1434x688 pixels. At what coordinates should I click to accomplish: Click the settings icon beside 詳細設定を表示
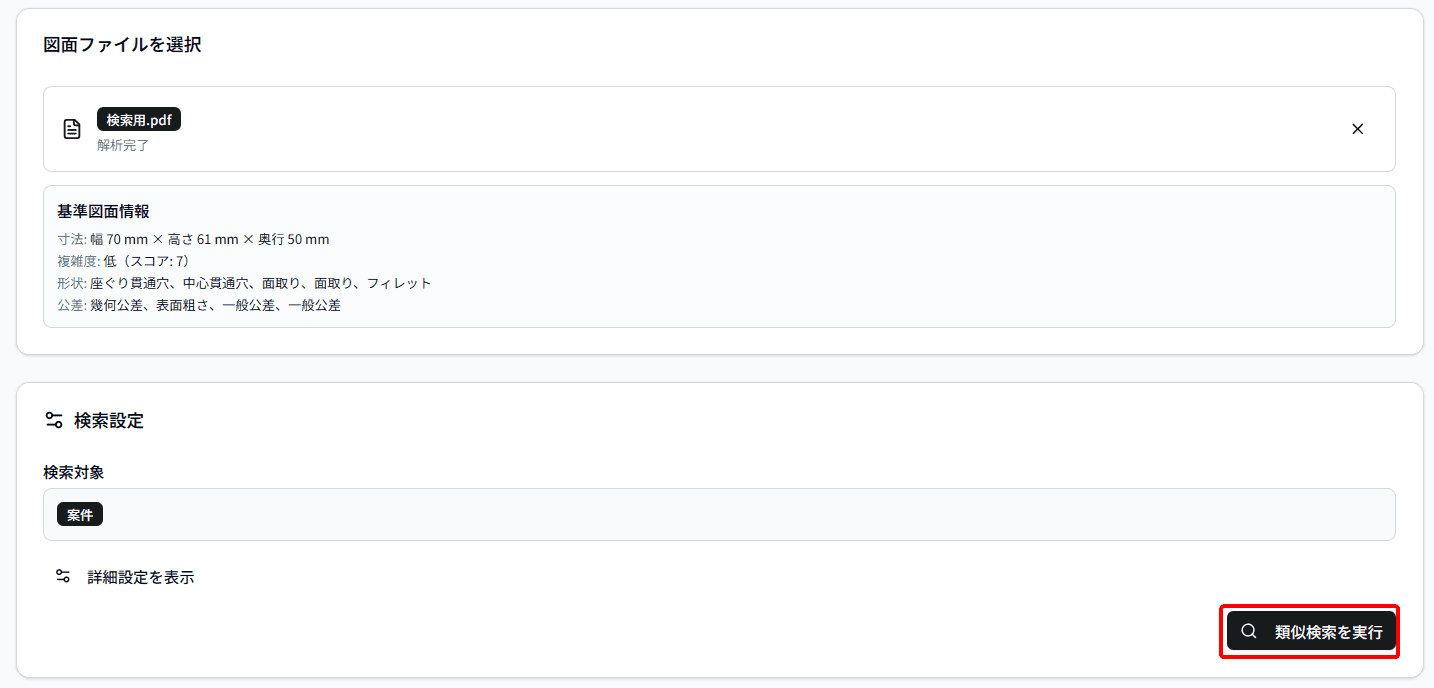(63, 576)
